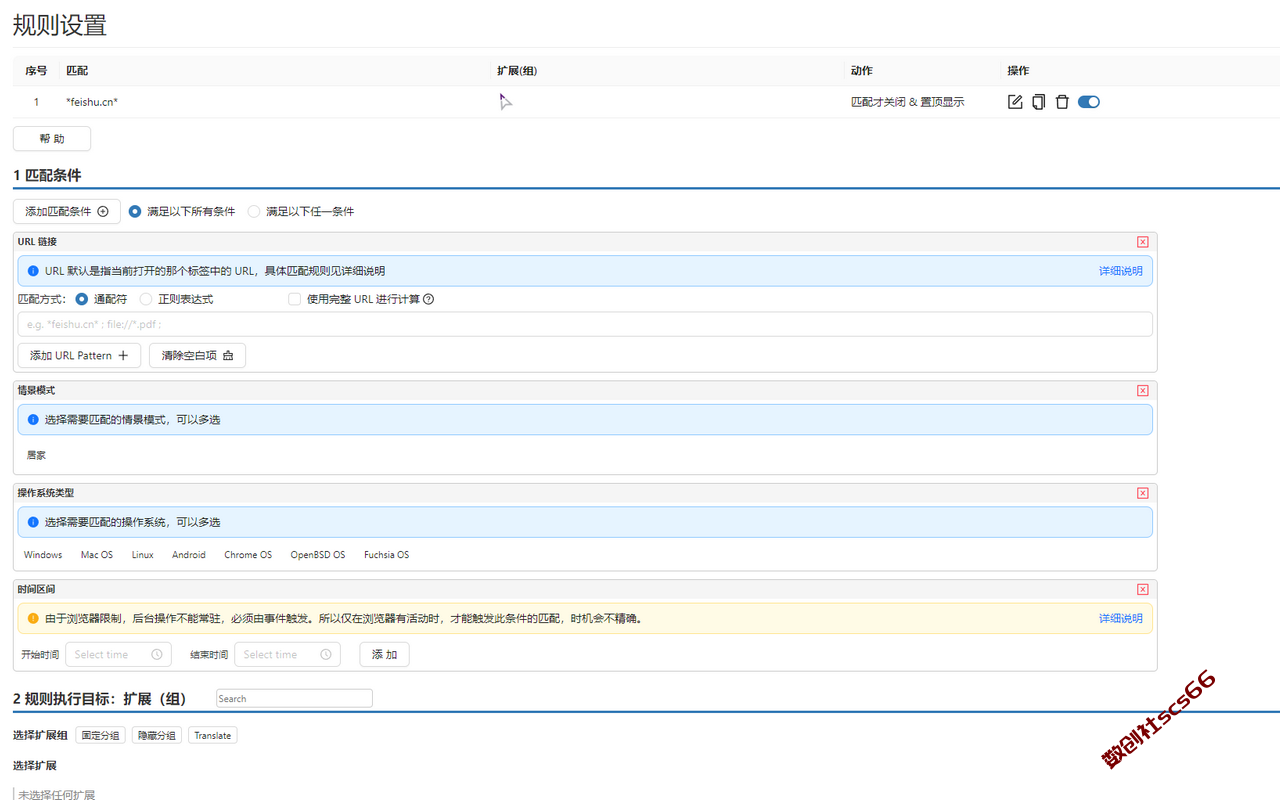Copy the *feishu.cn* rule
The width and height of the screenshot is (1280, 800).
tap(1039, 102)
